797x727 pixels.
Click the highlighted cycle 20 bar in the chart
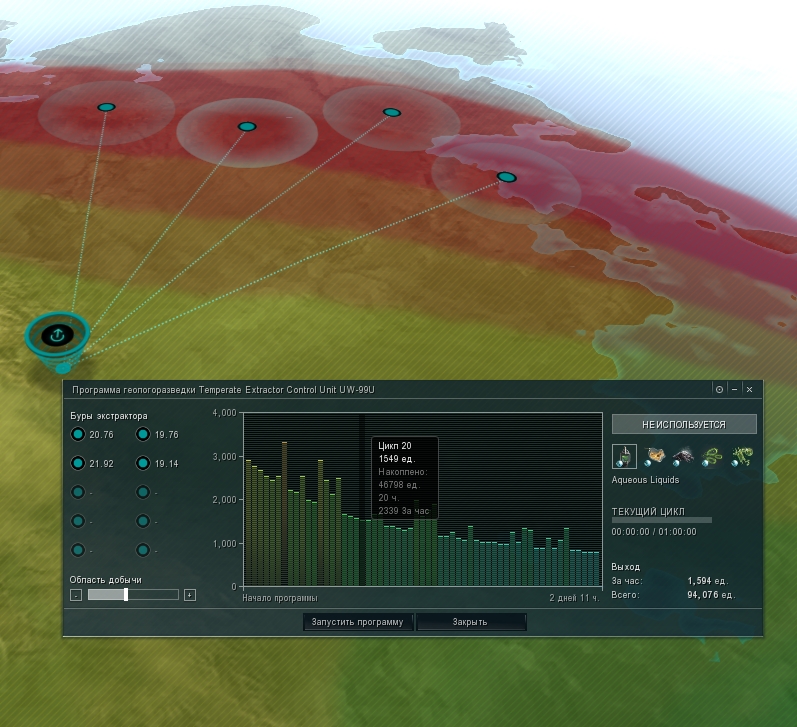pyautogui.click(x=362, y=552)
